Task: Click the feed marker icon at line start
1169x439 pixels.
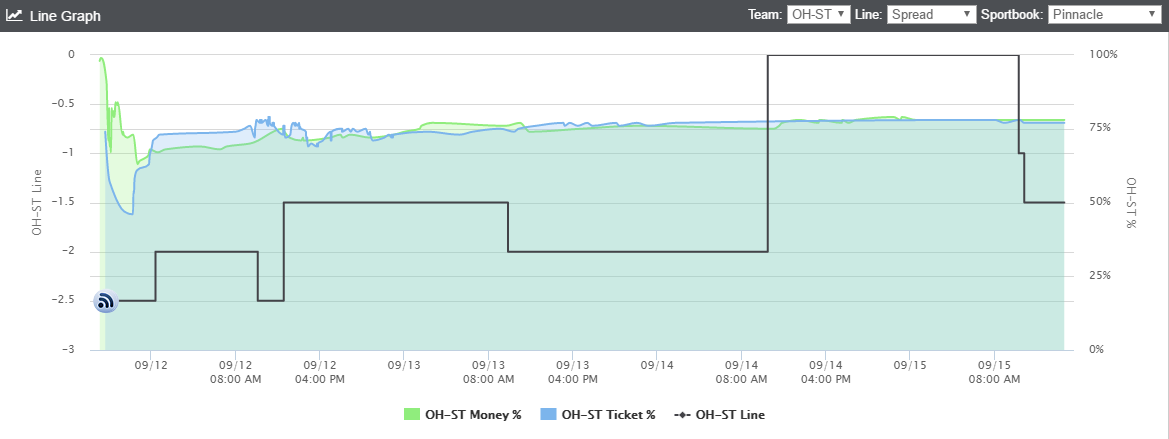Action: 105,301
